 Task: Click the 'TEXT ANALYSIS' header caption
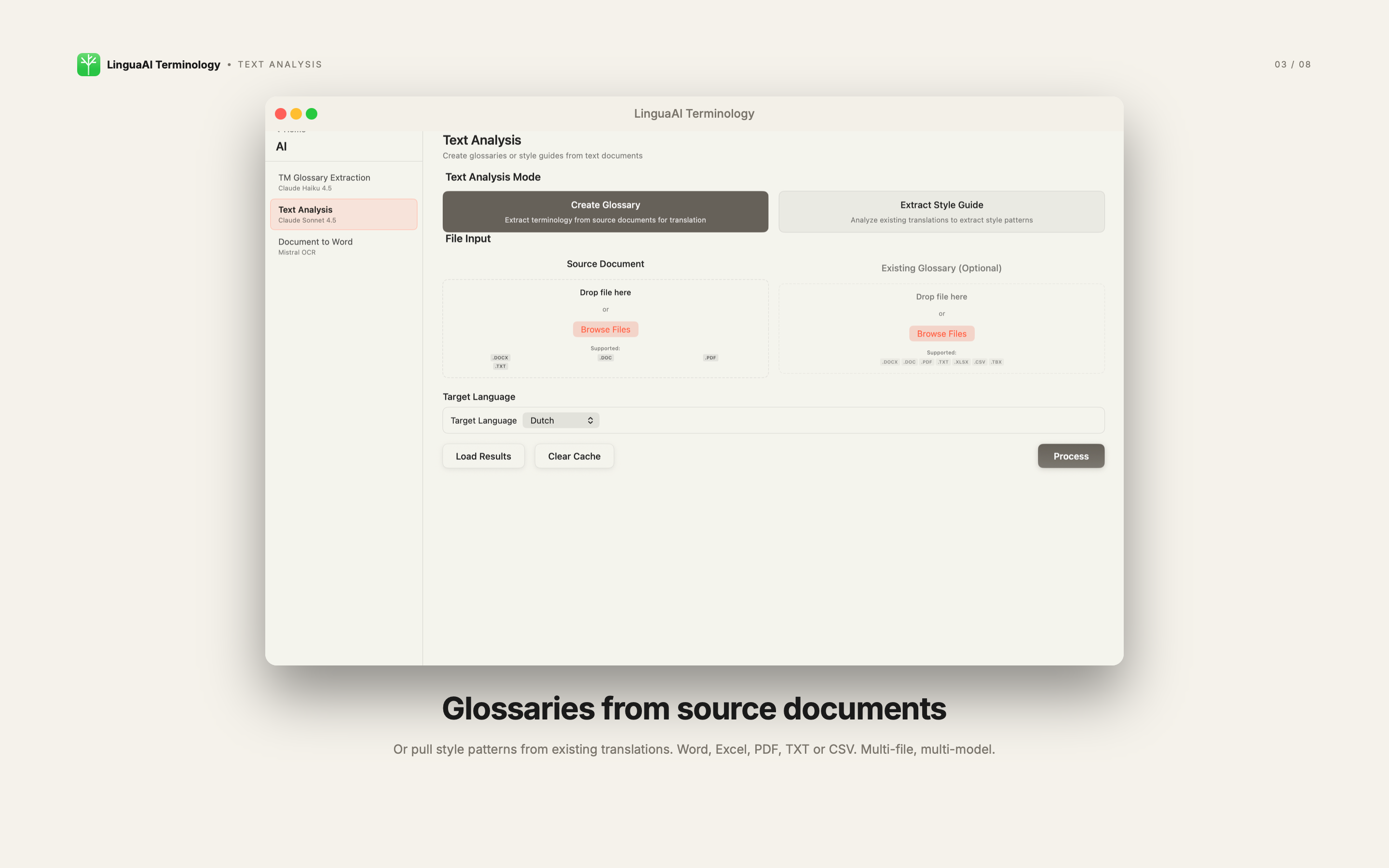[x=280, y=64]
